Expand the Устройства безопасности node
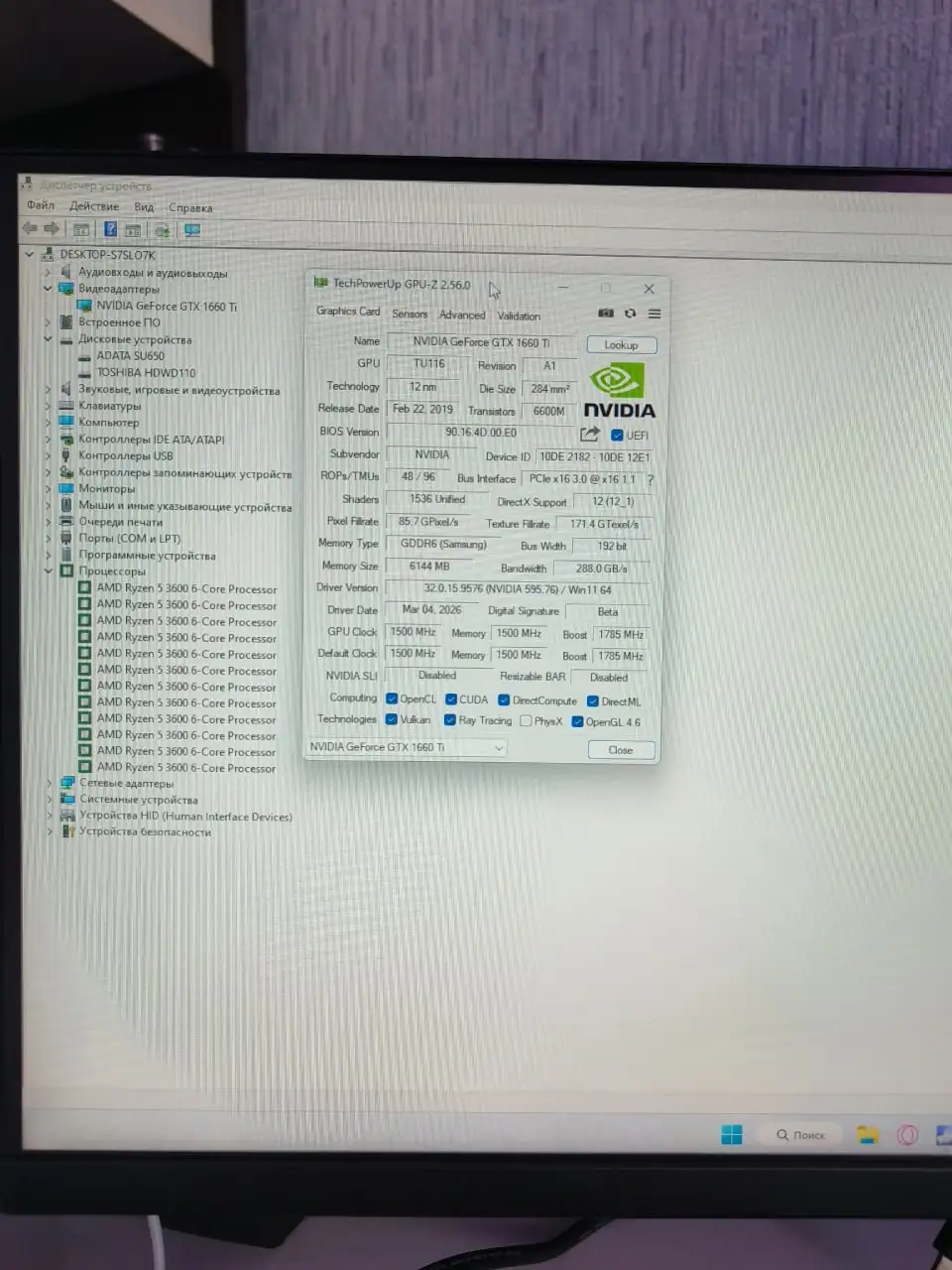Screen dimensions: 952x1270 pyautogui.click(x=50, y=831)
